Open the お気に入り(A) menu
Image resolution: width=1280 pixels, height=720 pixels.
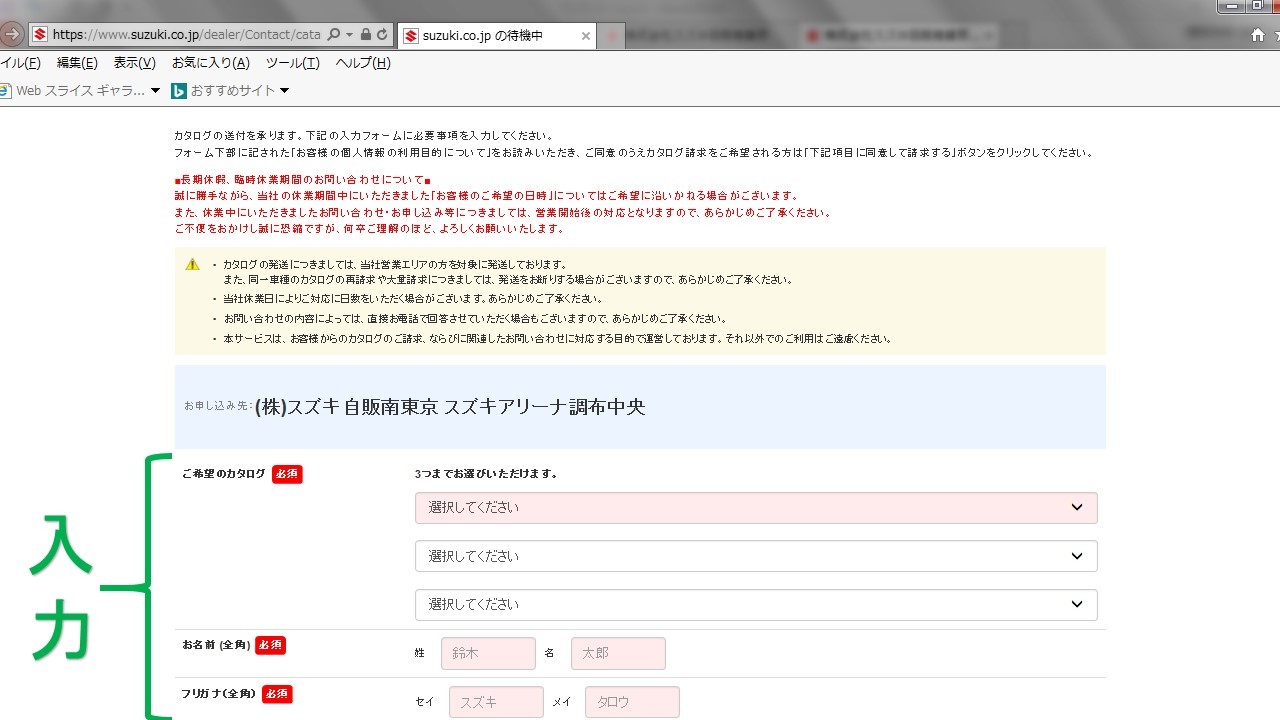click(211, 63)
